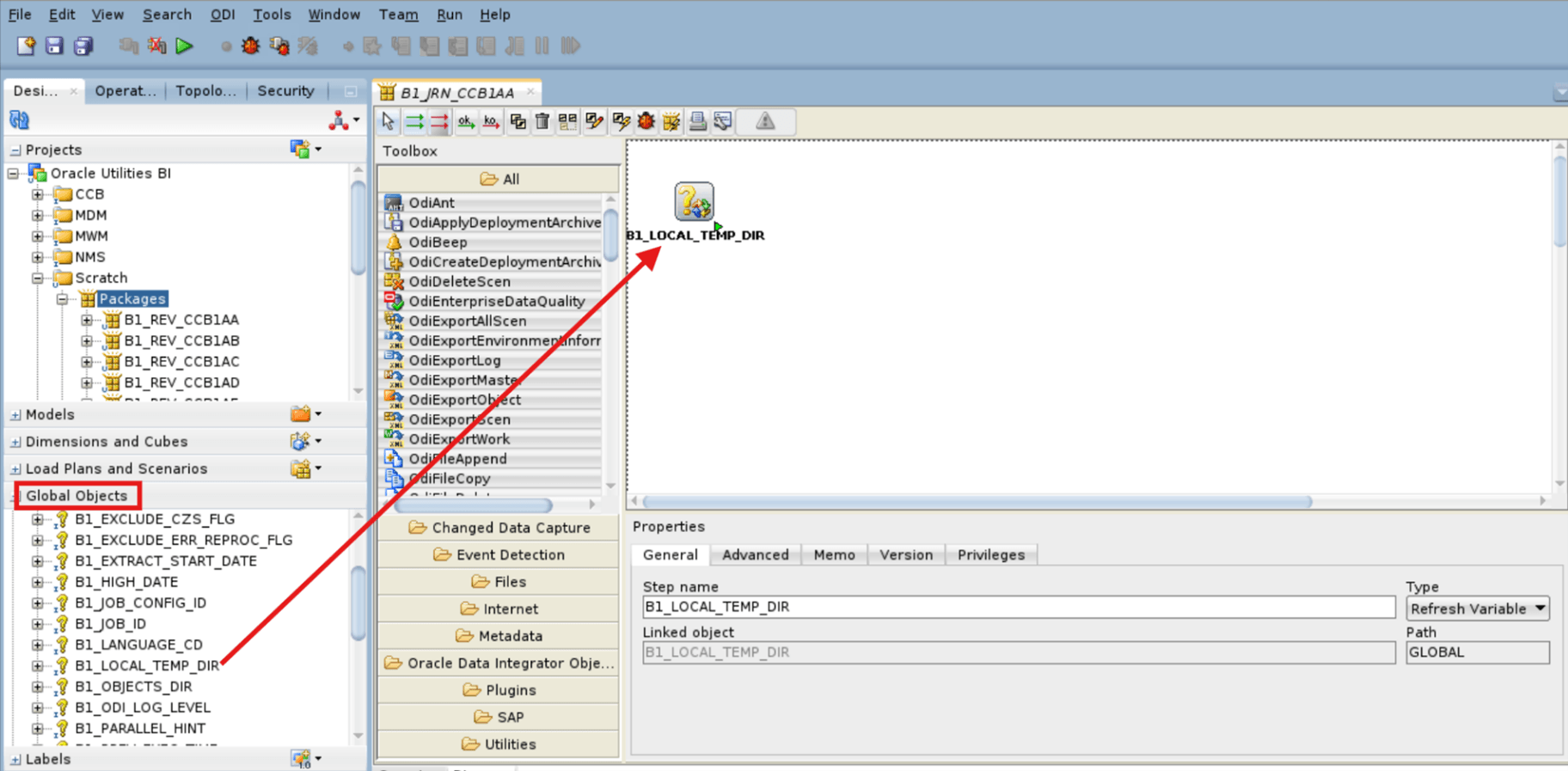The image size is (1568, 771).
Task: Click the diagram's horizontal scrollbar
Action: tap(977, 501)
